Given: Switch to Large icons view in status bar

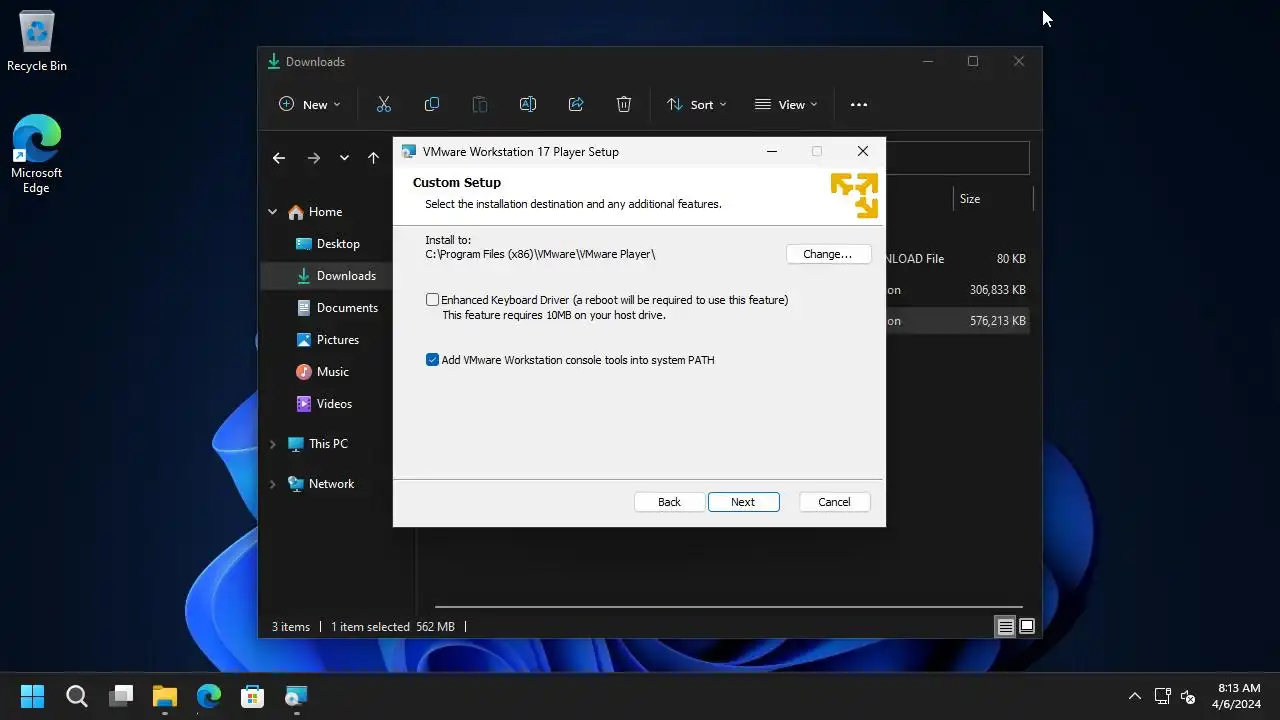Looking at the screenshot, I should pos(1027,627).
